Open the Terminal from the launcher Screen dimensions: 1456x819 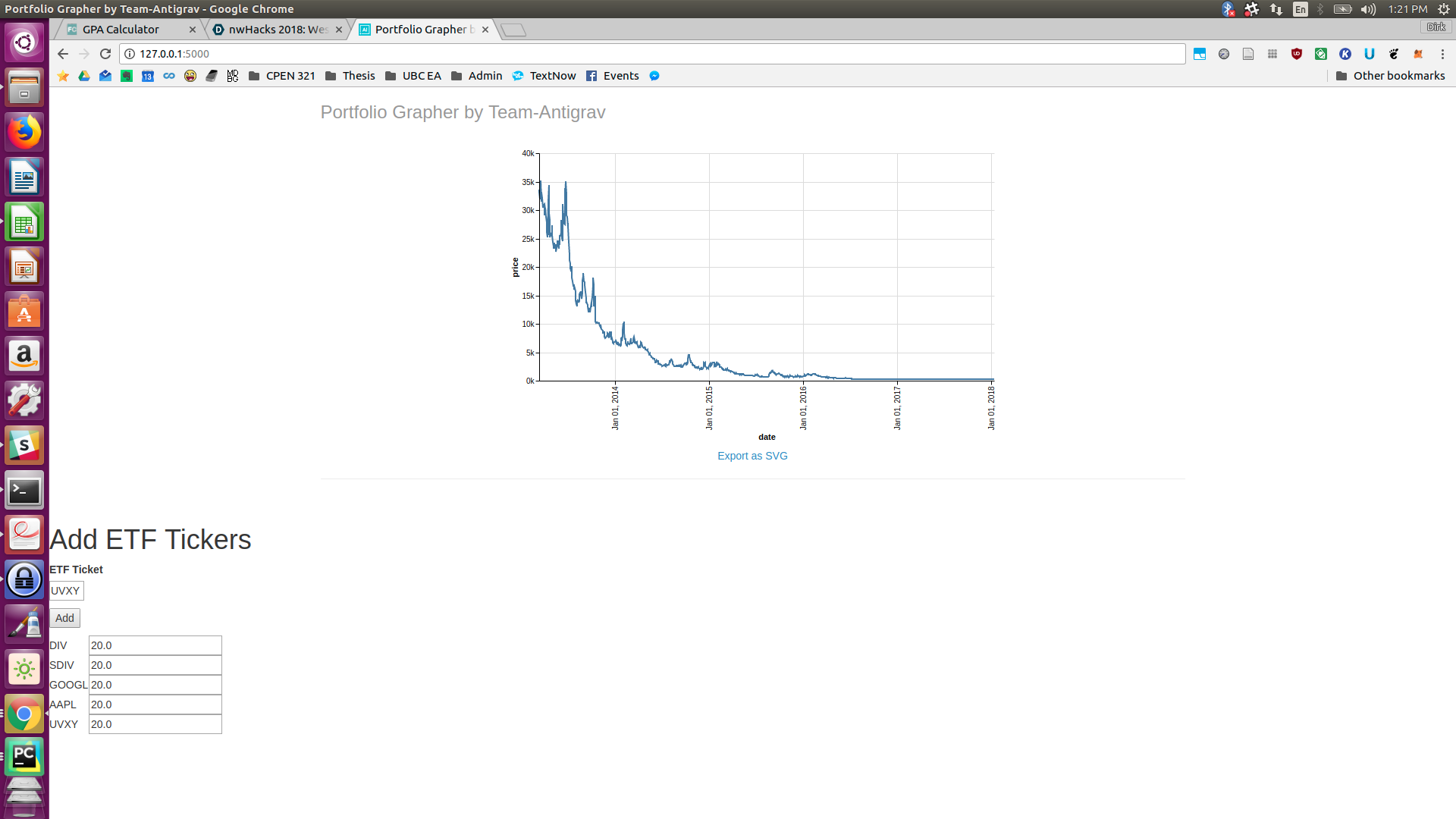[24, 491]
